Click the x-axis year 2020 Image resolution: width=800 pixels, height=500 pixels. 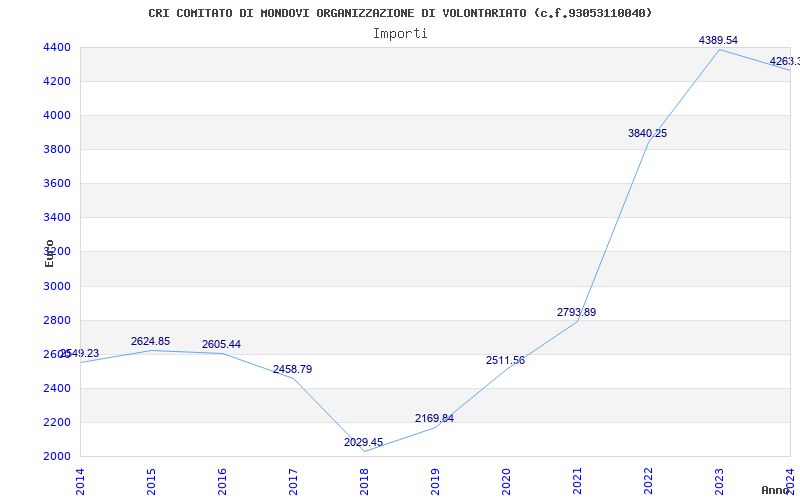pyautogui.click(x=506, y=482)
